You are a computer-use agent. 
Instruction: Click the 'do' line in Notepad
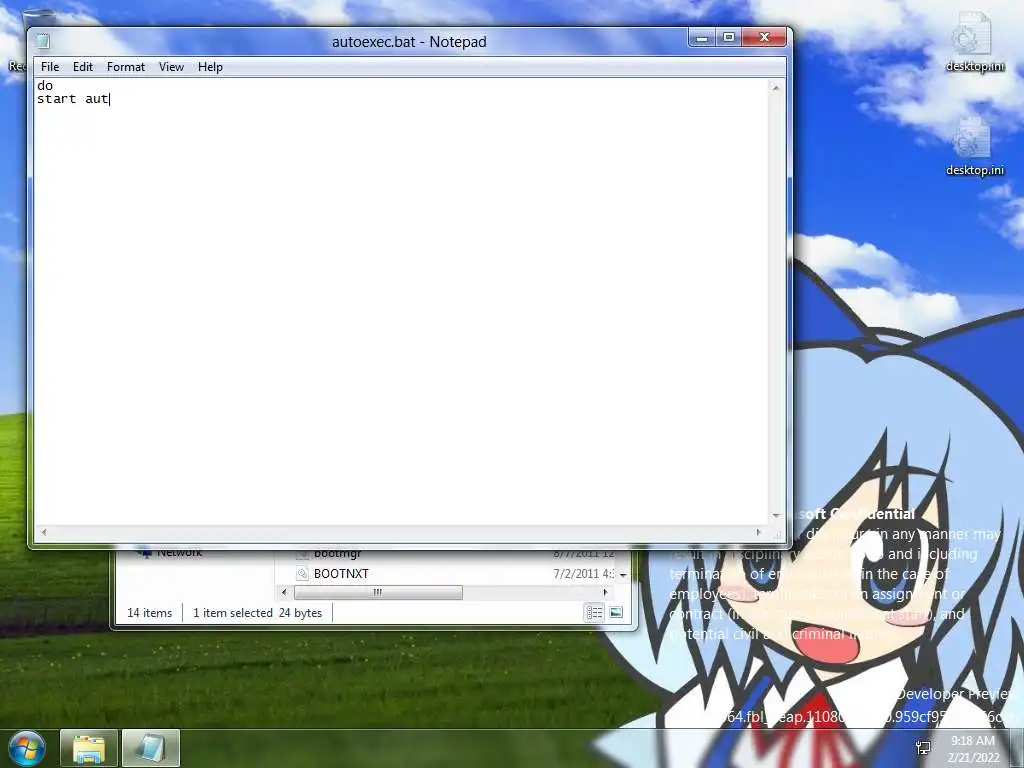(x=45, y=86)
